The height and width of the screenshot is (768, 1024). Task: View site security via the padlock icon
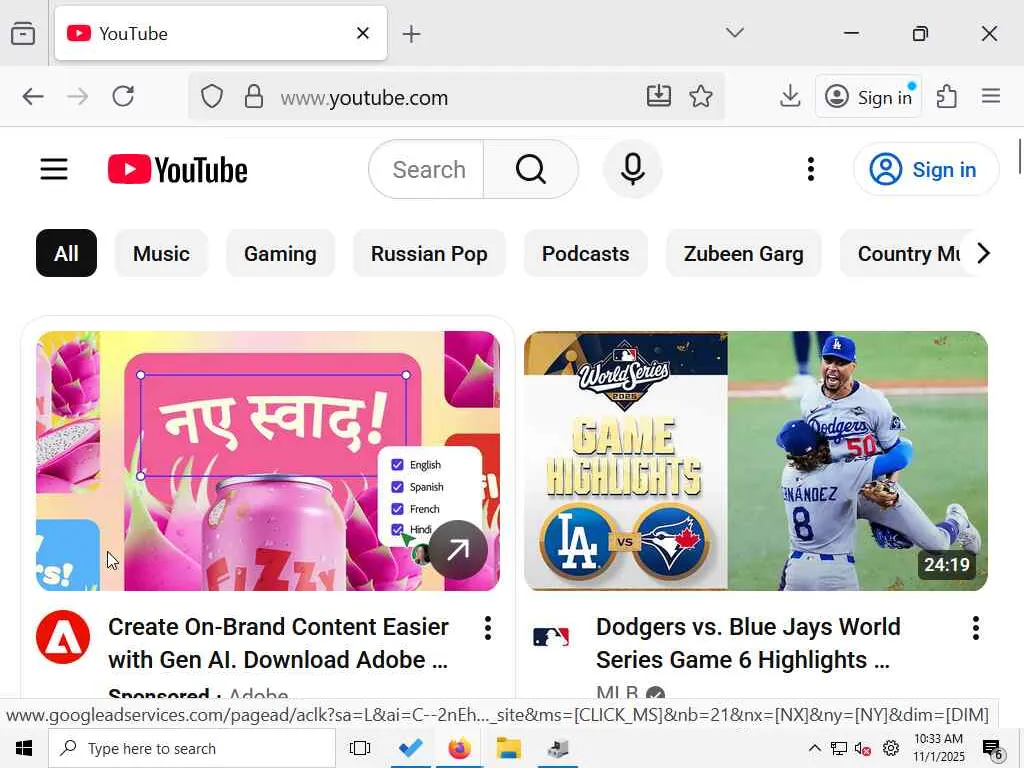tap(253, 97)
